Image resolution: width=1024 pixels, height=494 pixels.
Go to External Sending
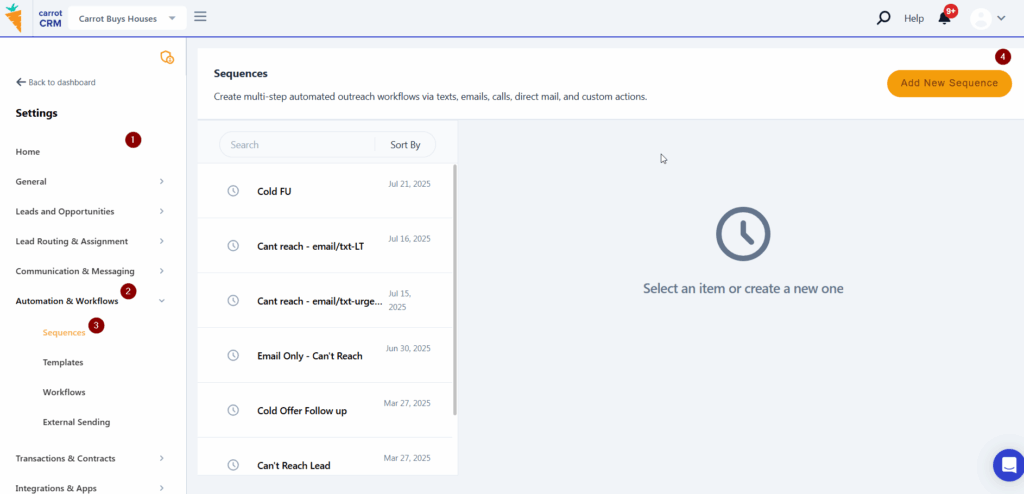76,423
